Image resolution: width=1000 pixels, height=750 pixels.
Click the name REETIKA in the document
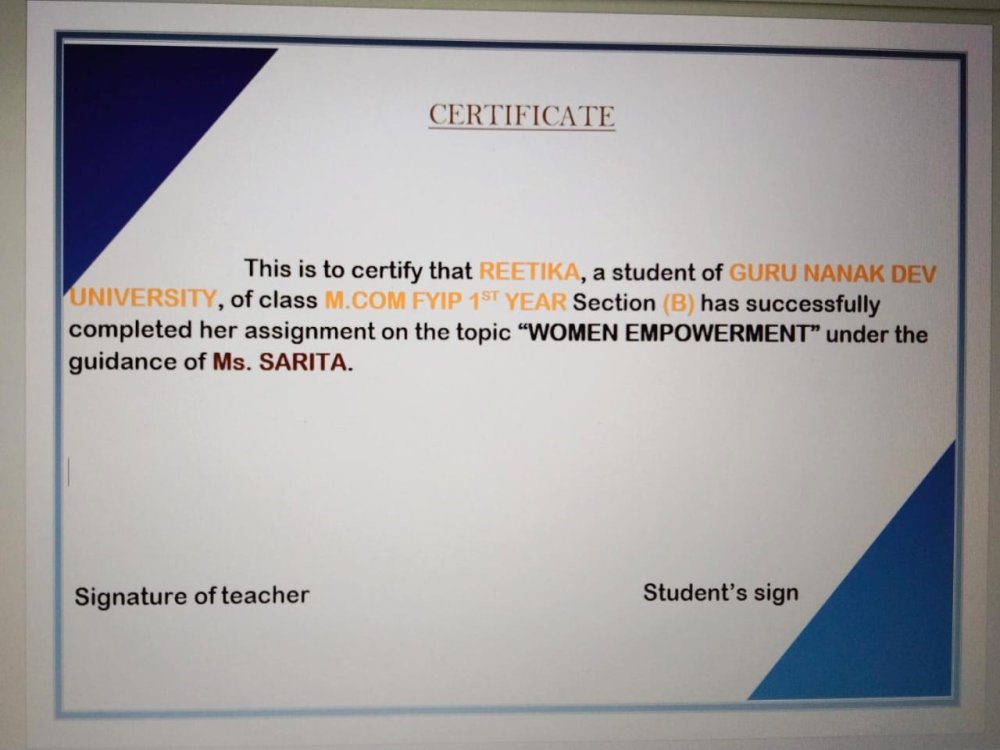(529, 272)
